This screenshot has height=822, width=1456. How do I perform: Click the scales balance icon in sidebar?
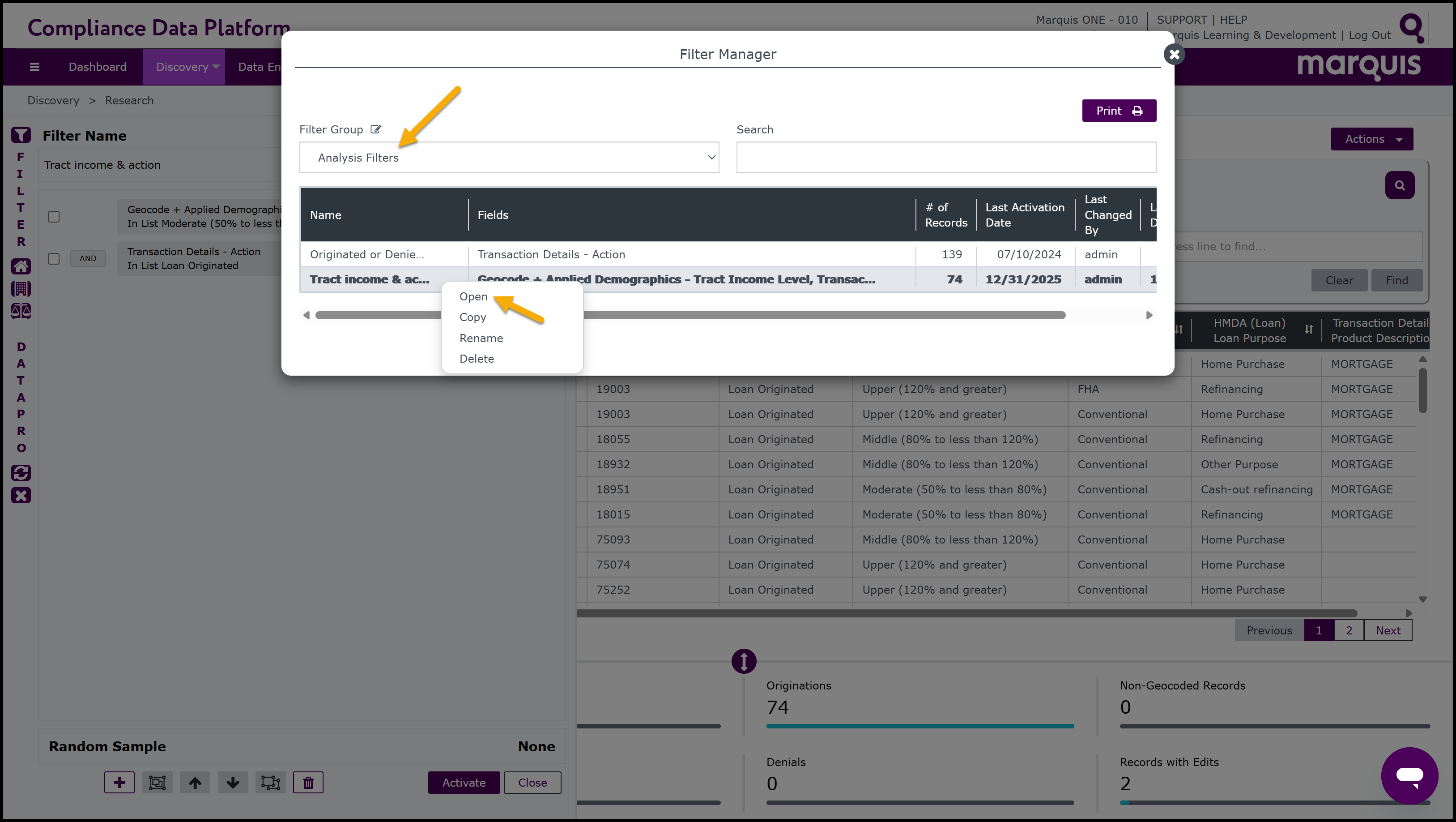(x=21, y=311)
